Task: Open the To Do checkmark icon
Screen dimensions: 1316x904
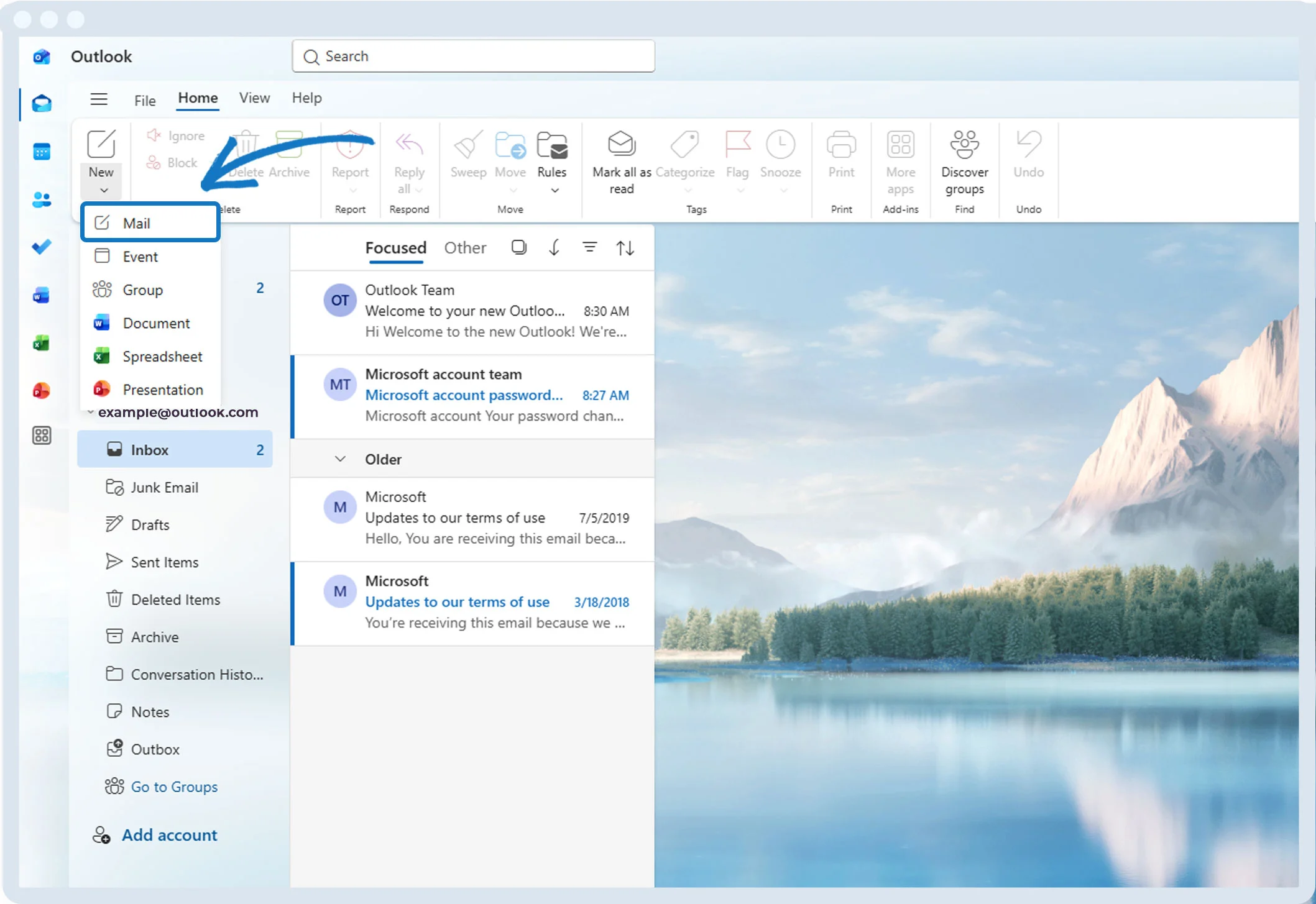Action: click(42, 247)
